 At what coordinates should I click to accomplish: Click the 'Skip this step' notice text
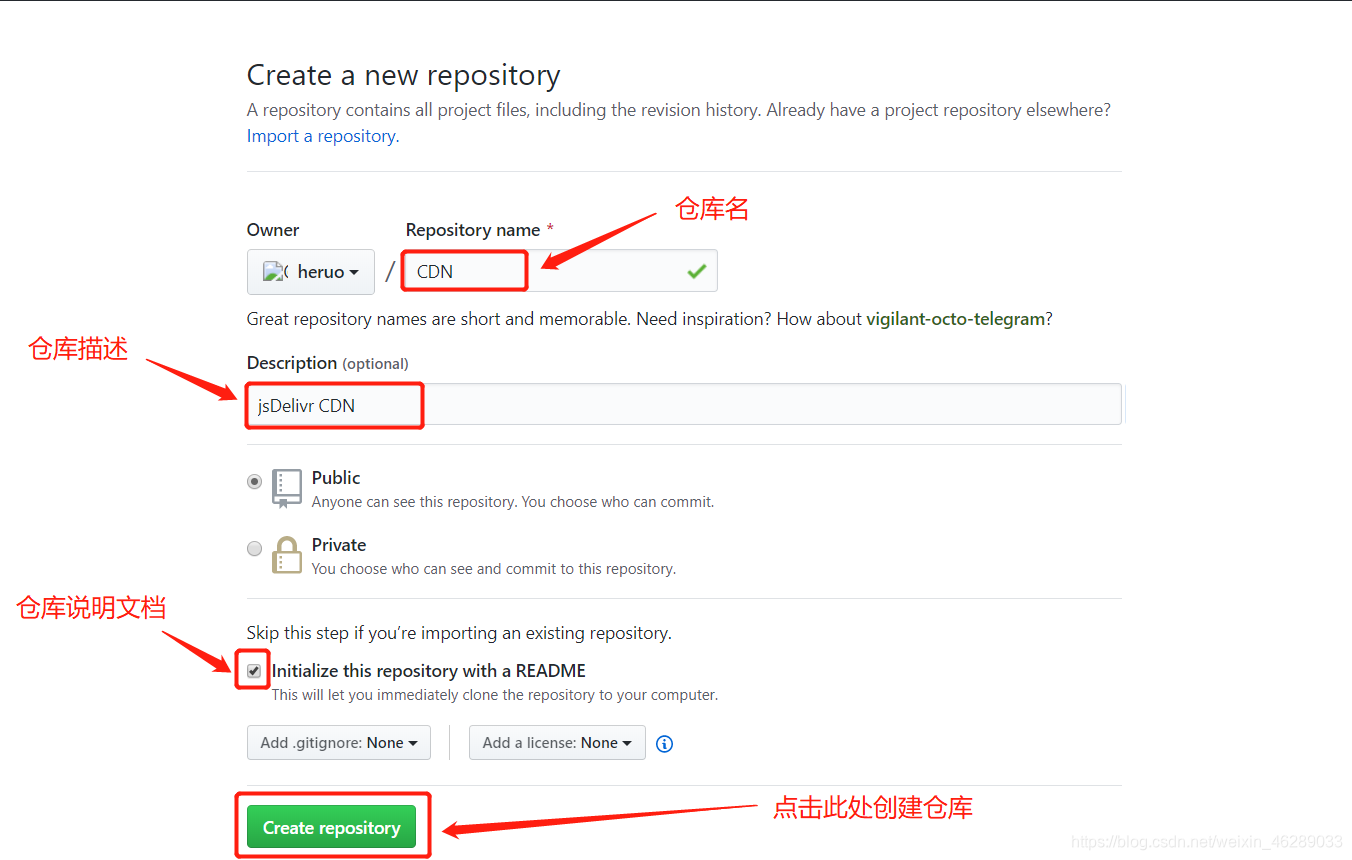click(x=459, y=633)
